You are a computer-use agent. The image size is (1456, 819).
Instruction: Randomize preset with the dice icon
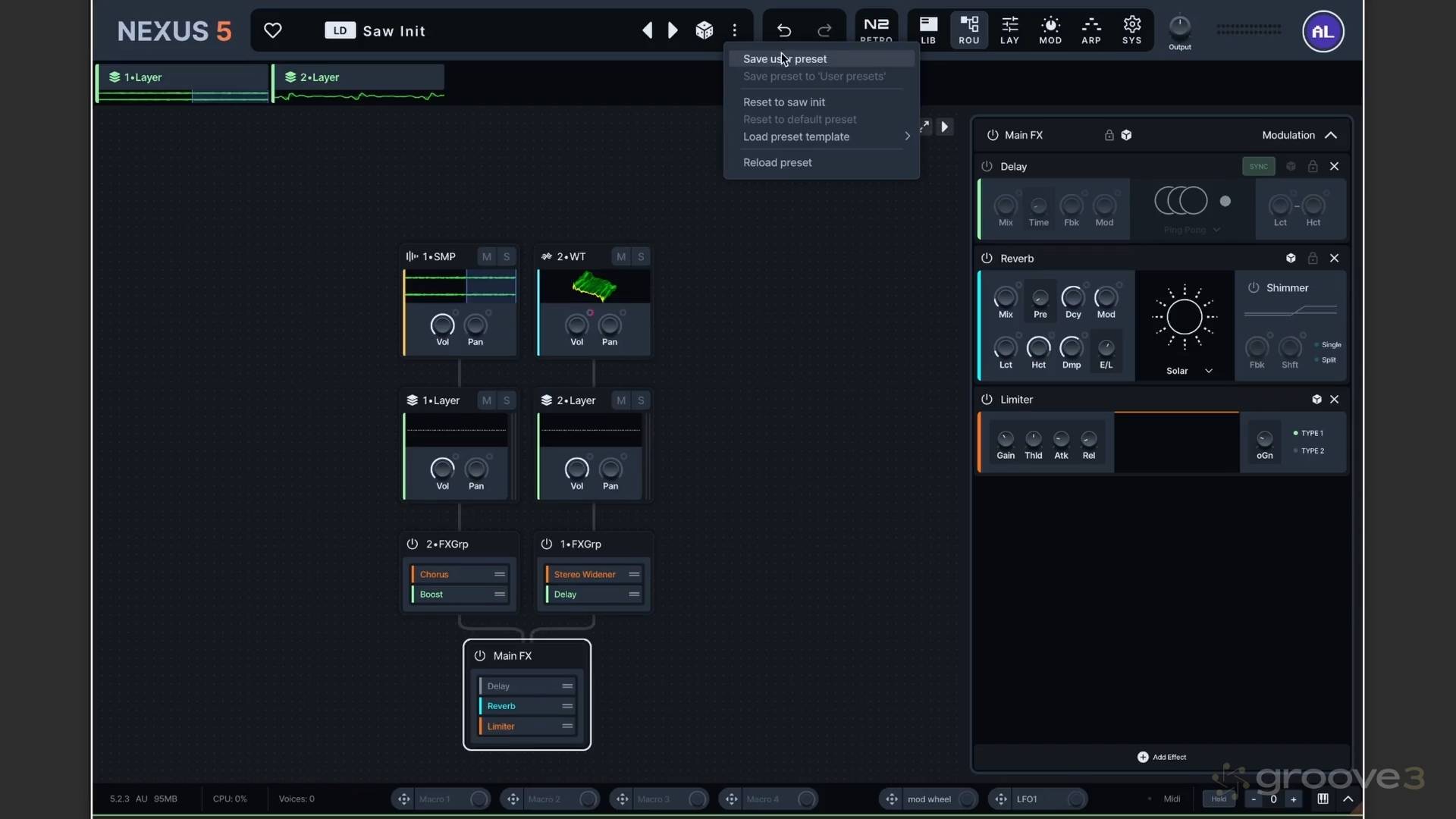pyautogui.click(x=704, y=30)
